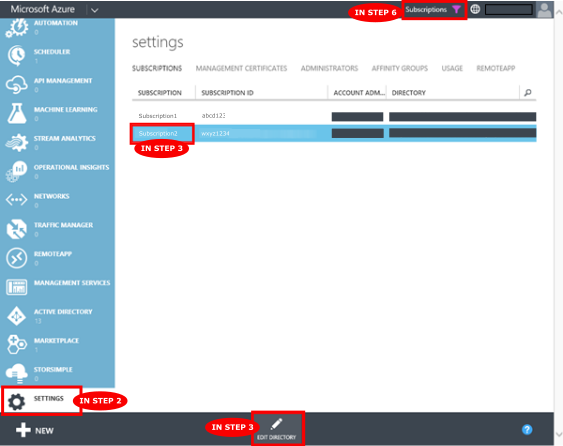
Task: Click the scrollbar up arrow
Action: click(559, 13)
